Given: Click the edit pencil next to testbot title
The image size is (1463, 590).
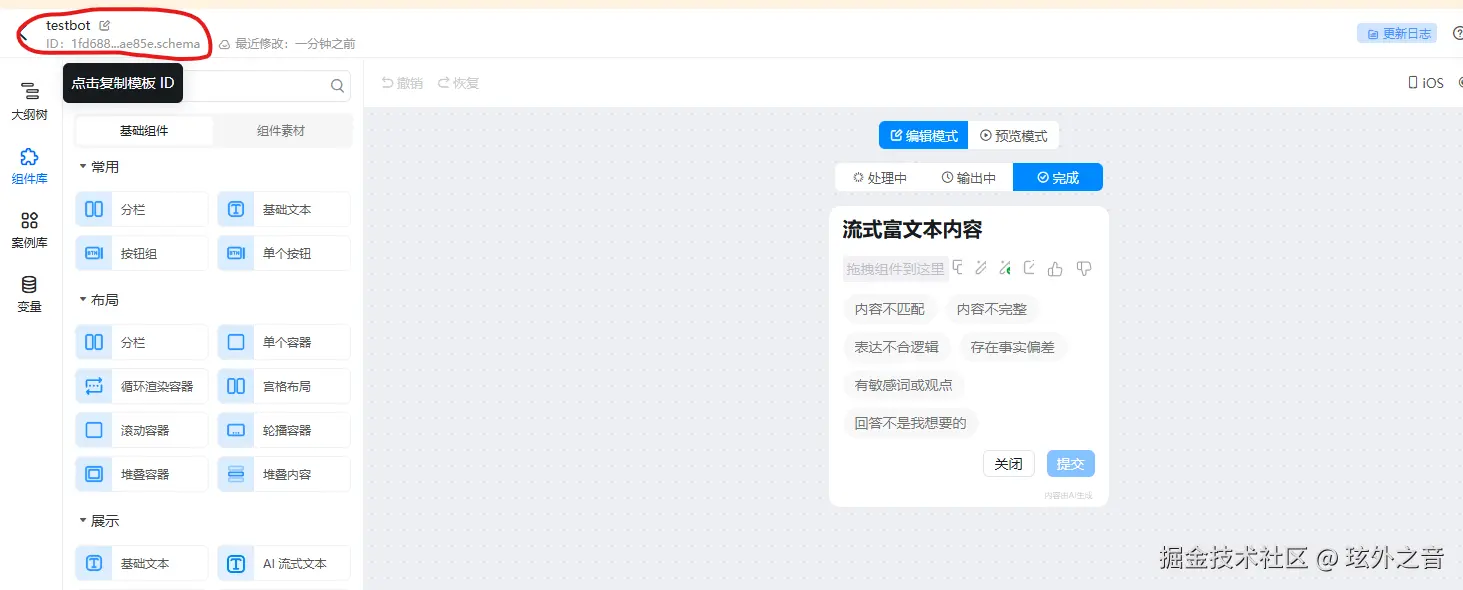Looking at the screenshot, I should point(102,24).
